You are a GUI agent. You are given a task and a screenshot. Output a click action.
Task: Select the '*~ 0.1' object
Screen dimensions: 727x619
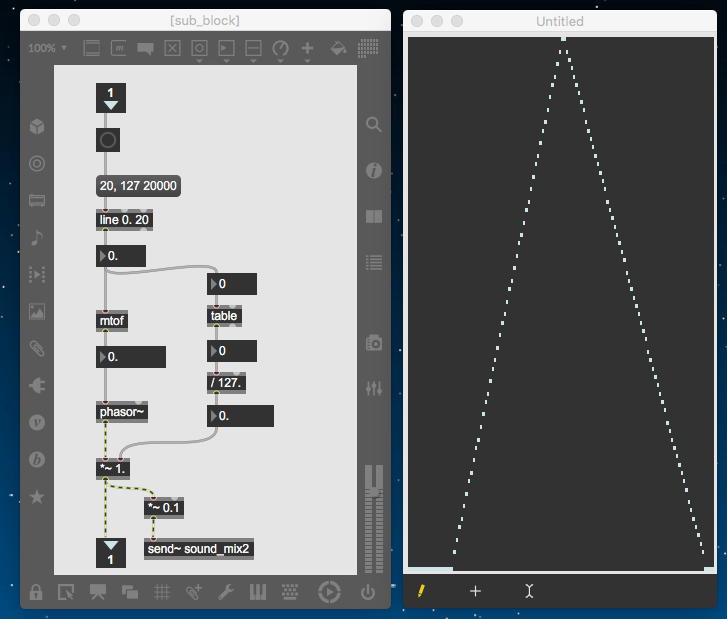164,508
